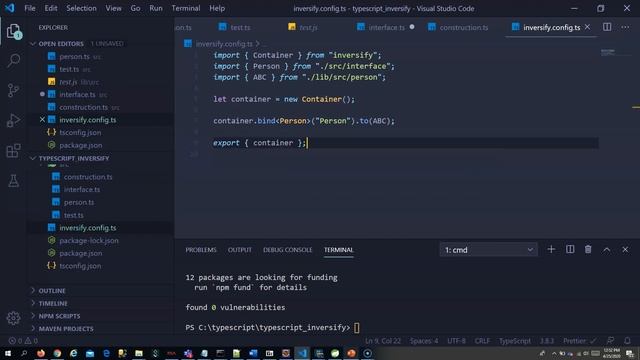Click Ln 9, Col 22 cursor position
This screenshot has height=360, width=640.
pos(383,340)
